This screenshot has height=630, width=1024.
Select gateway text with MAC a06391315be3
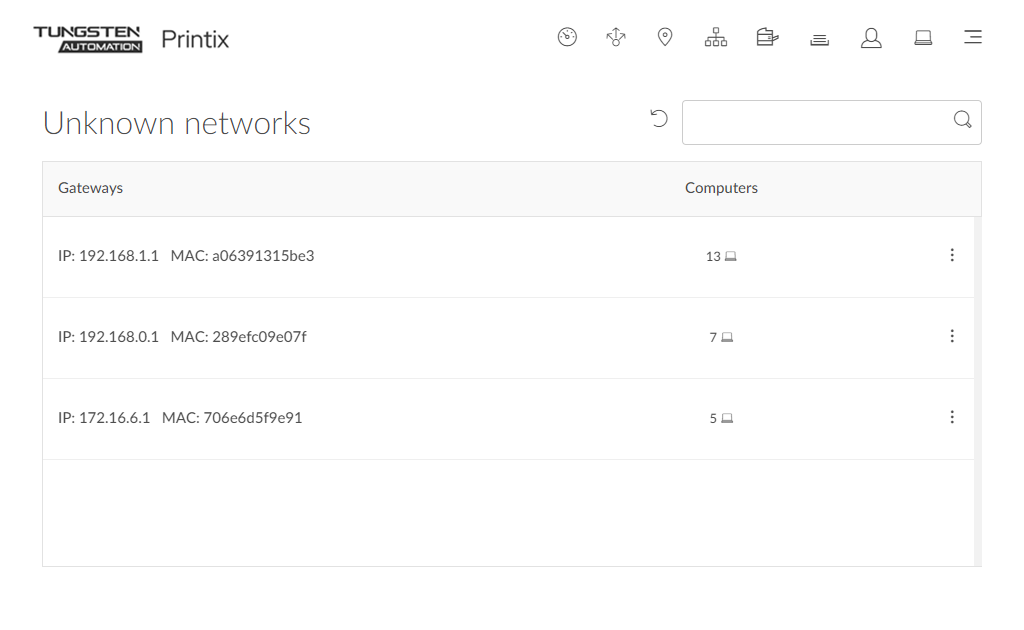click(186, 256)
